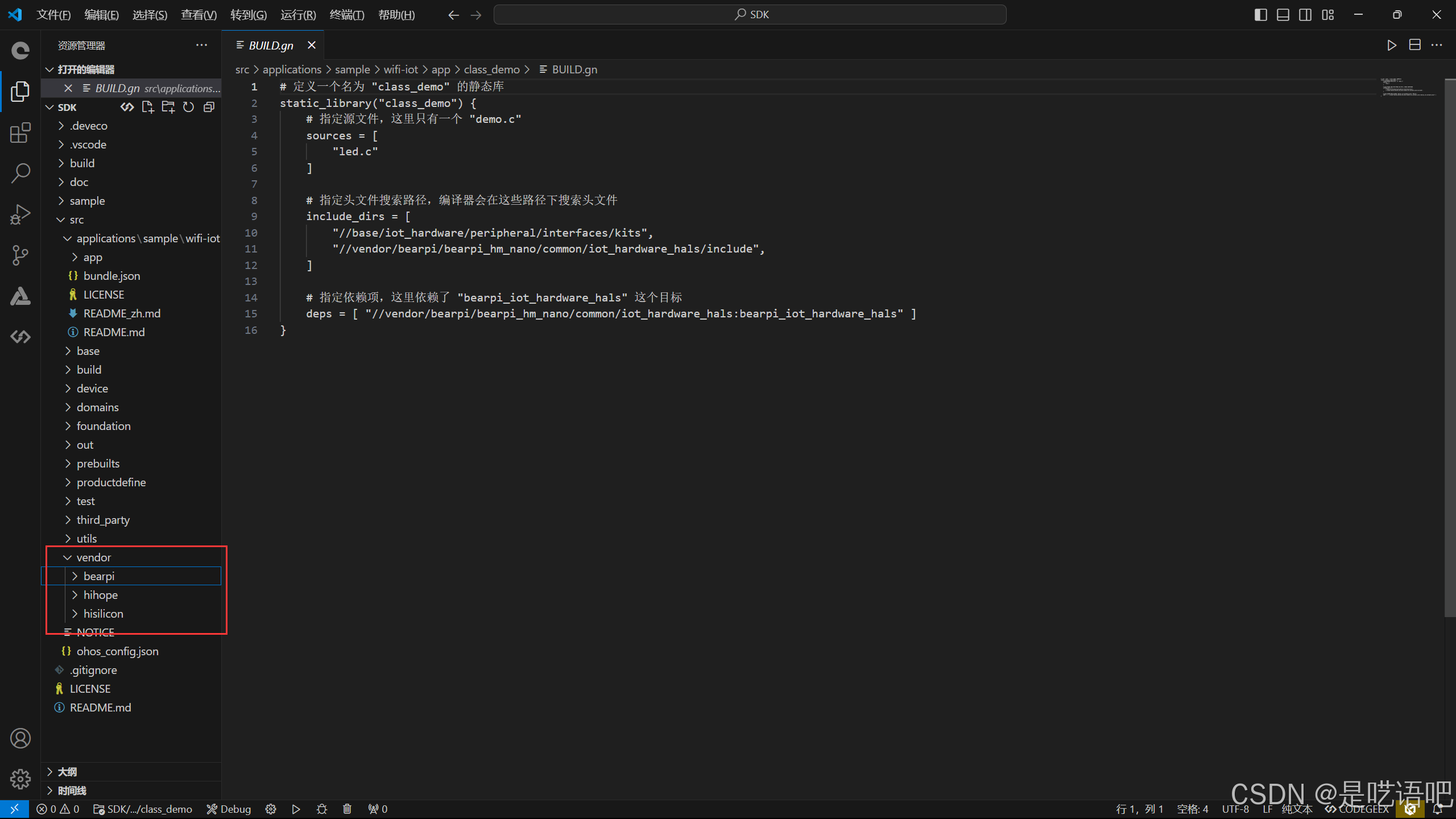The image size is (1456, 819).
Task: Click UTF-8 encoding in status bar
Action: click(x=1235, y=809)
